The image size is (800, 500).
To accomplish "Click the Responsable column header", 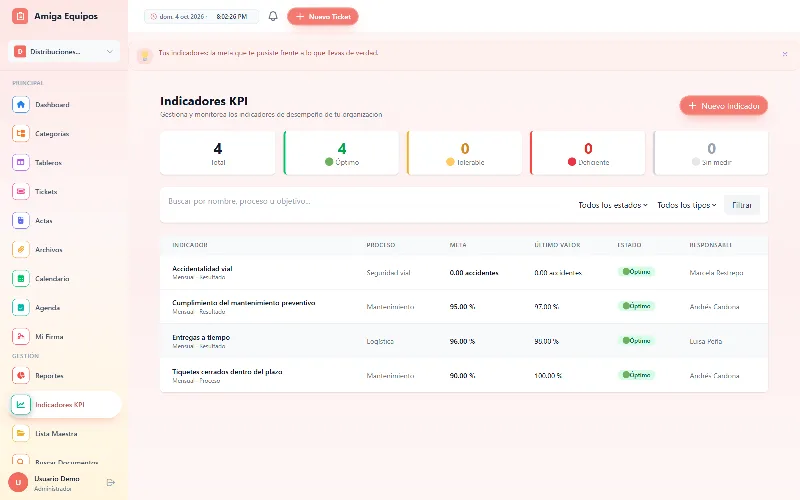I will [710, 245].
